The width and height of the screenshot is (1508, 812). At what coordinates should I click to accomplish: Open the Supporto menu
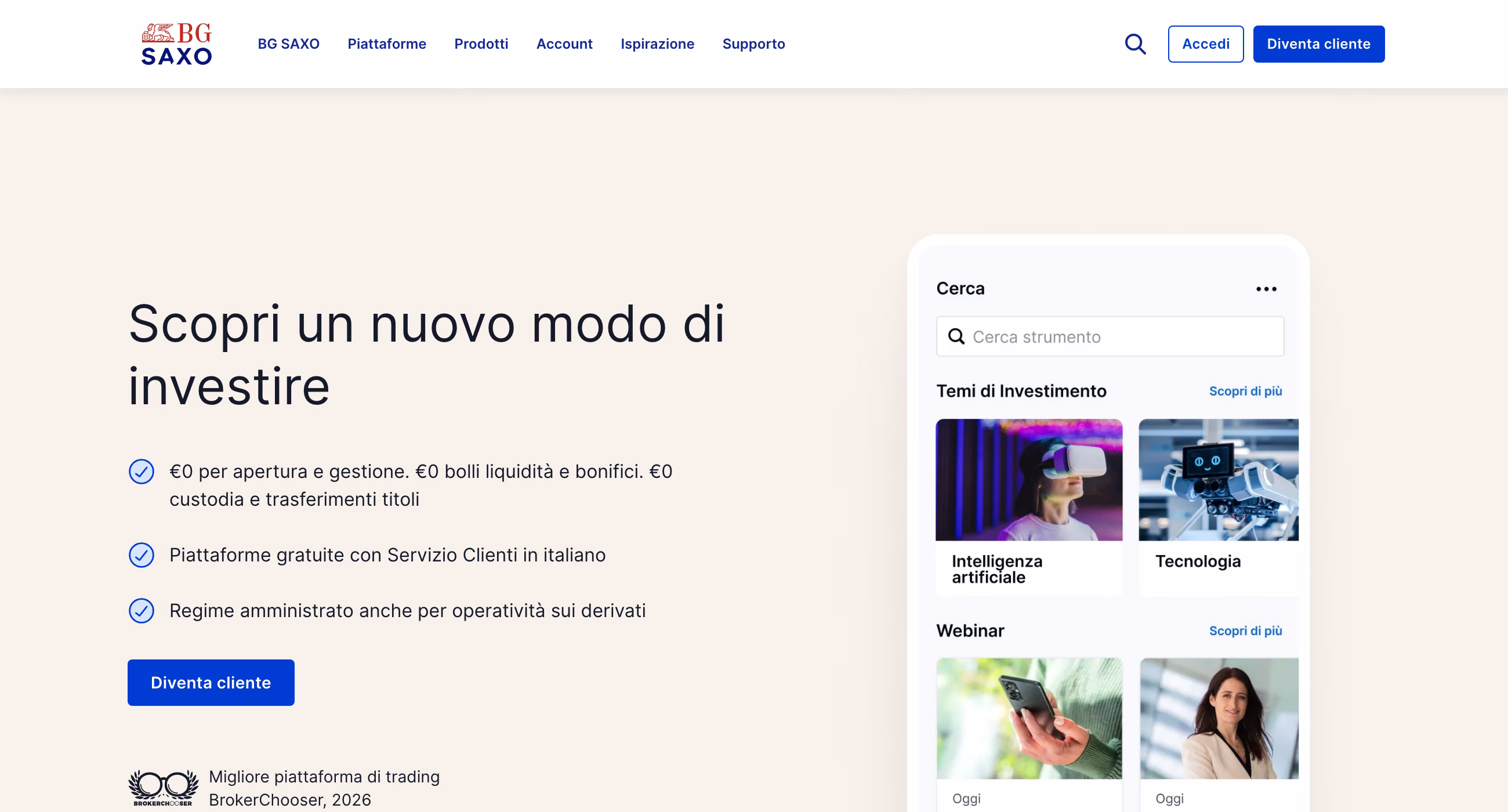click(x=753, y=44)
